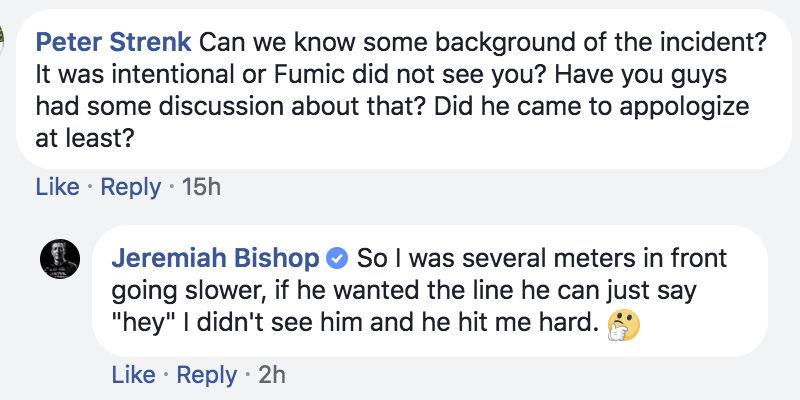The width and height of the screenshot is (800, 400).
Task: Open the 15h comment timestamp
Action: pyautogui.click(x=201, y=186)
